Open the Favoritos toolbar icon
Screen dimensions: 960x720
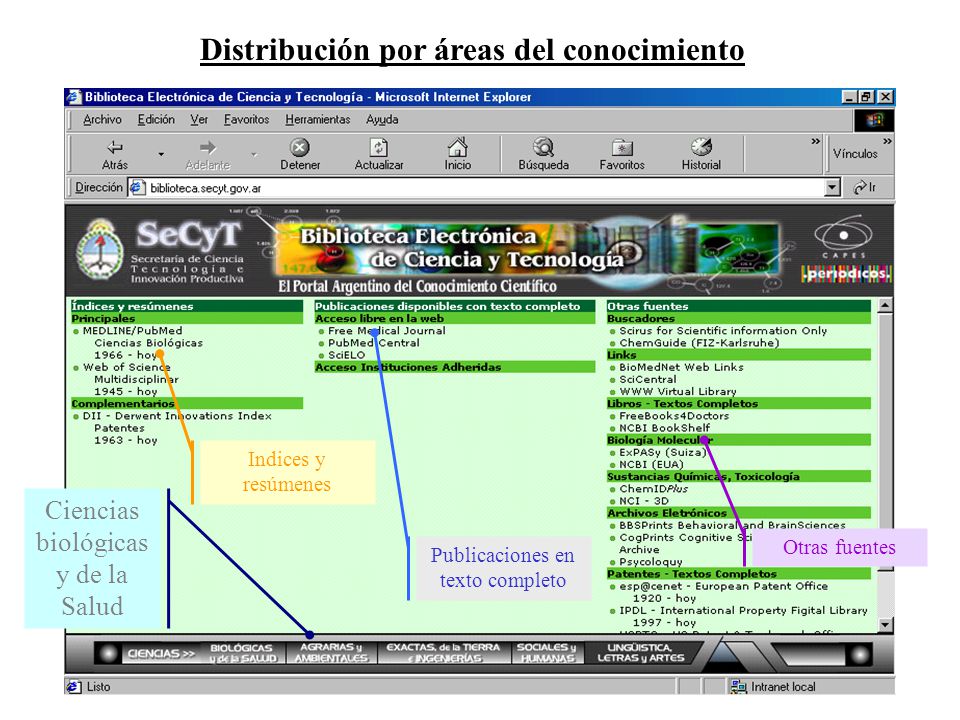[621, 148]
